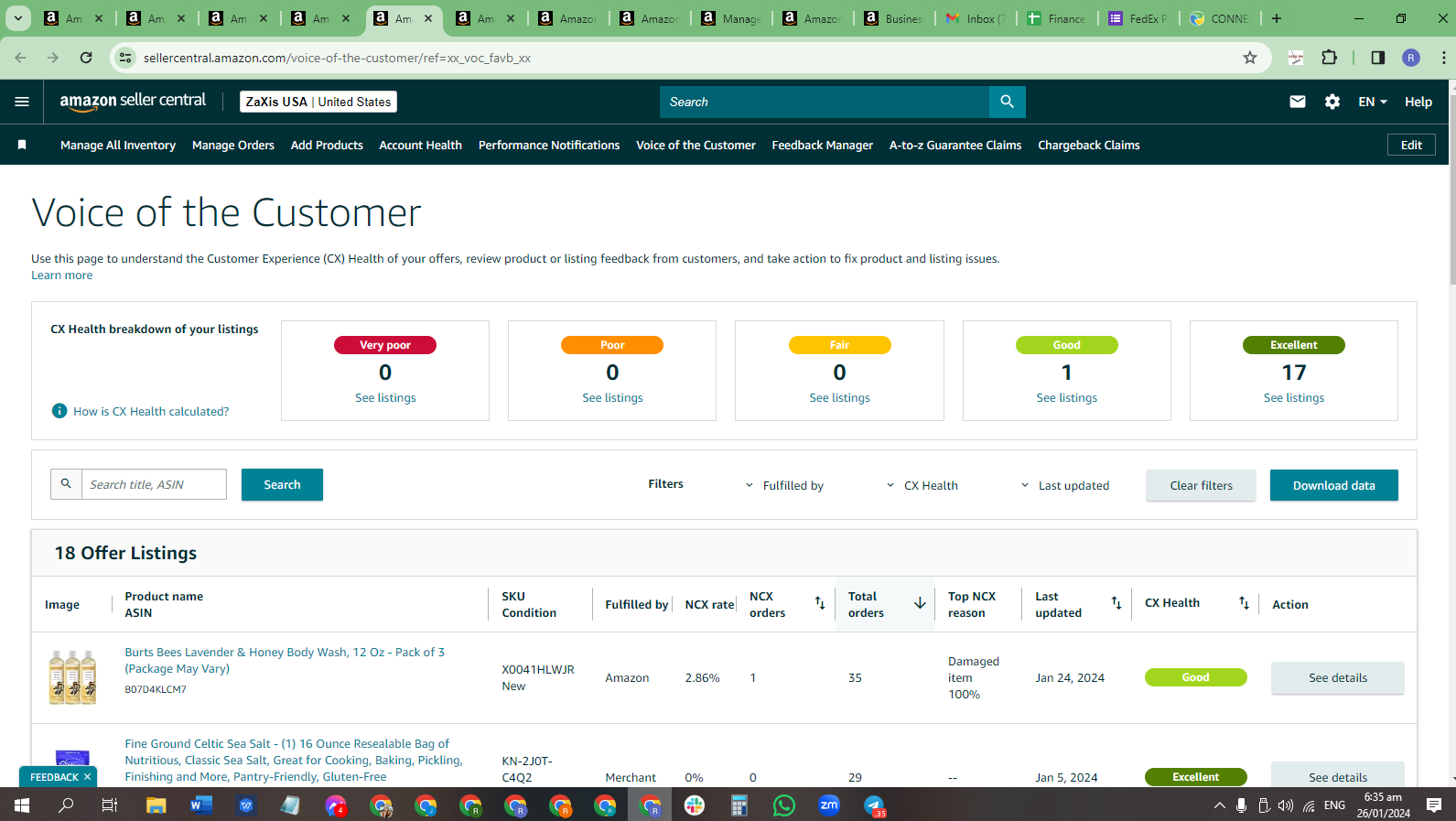See details for Burts Bees Body Wash
Screen dimensions: 1456x821
(1337, 677)
